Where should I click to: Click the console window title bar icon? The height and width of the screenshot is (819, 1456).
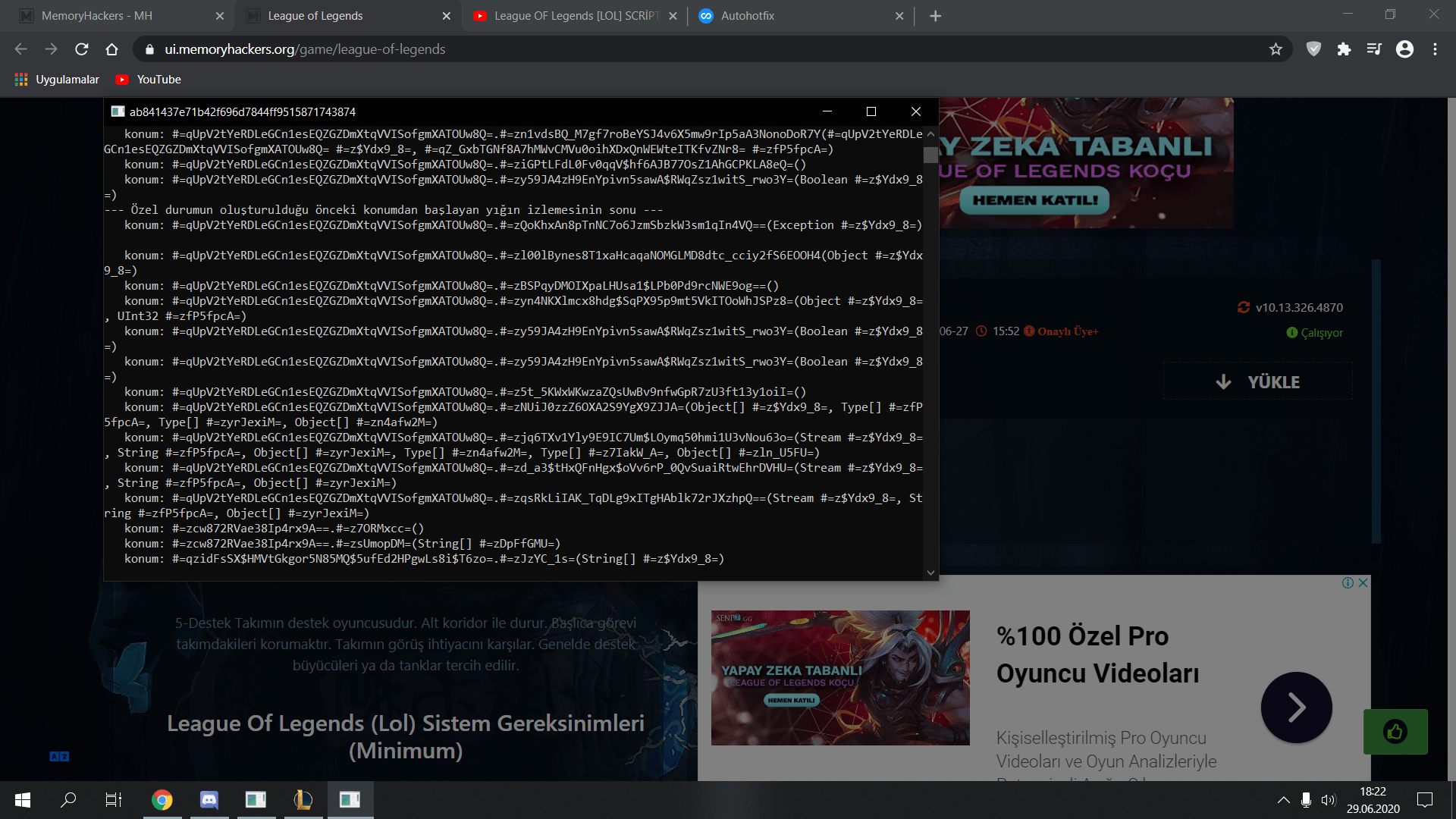(x=118, y=111)
